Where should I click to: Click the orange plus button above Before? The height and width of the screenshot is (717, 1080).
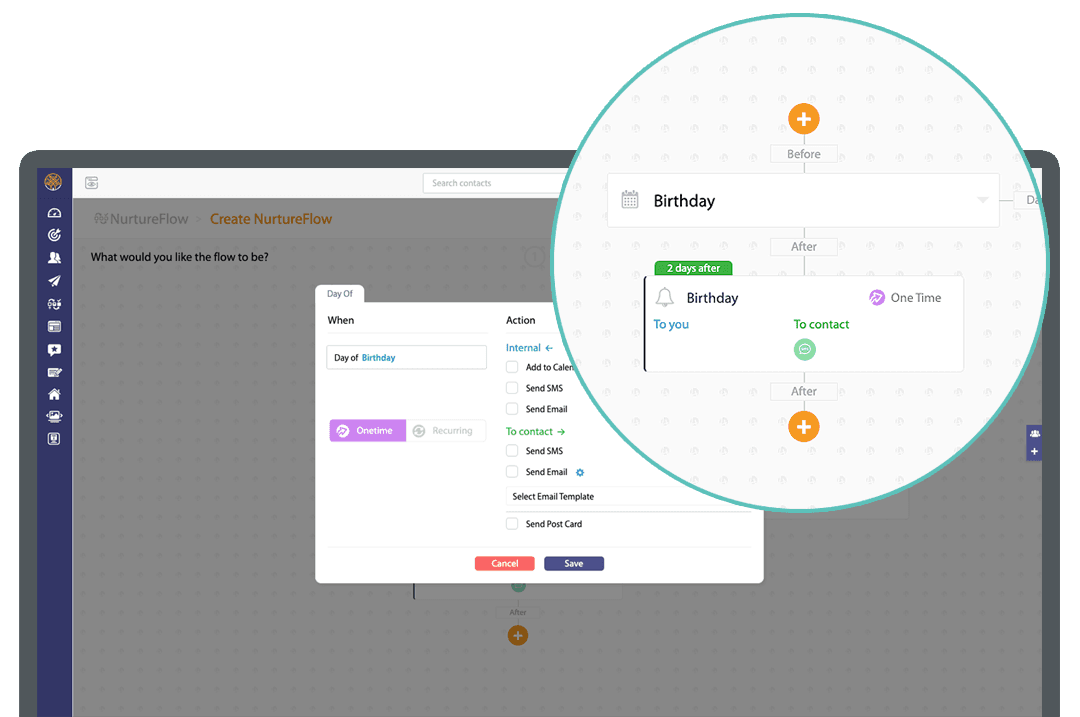click(804, 119)
